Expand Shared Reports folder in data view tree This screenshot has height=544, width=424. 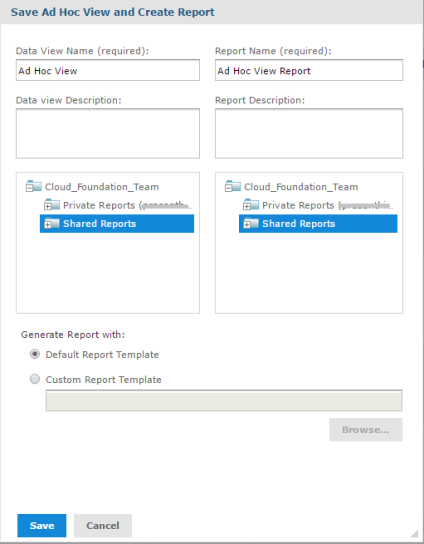[x=48, y=225]
